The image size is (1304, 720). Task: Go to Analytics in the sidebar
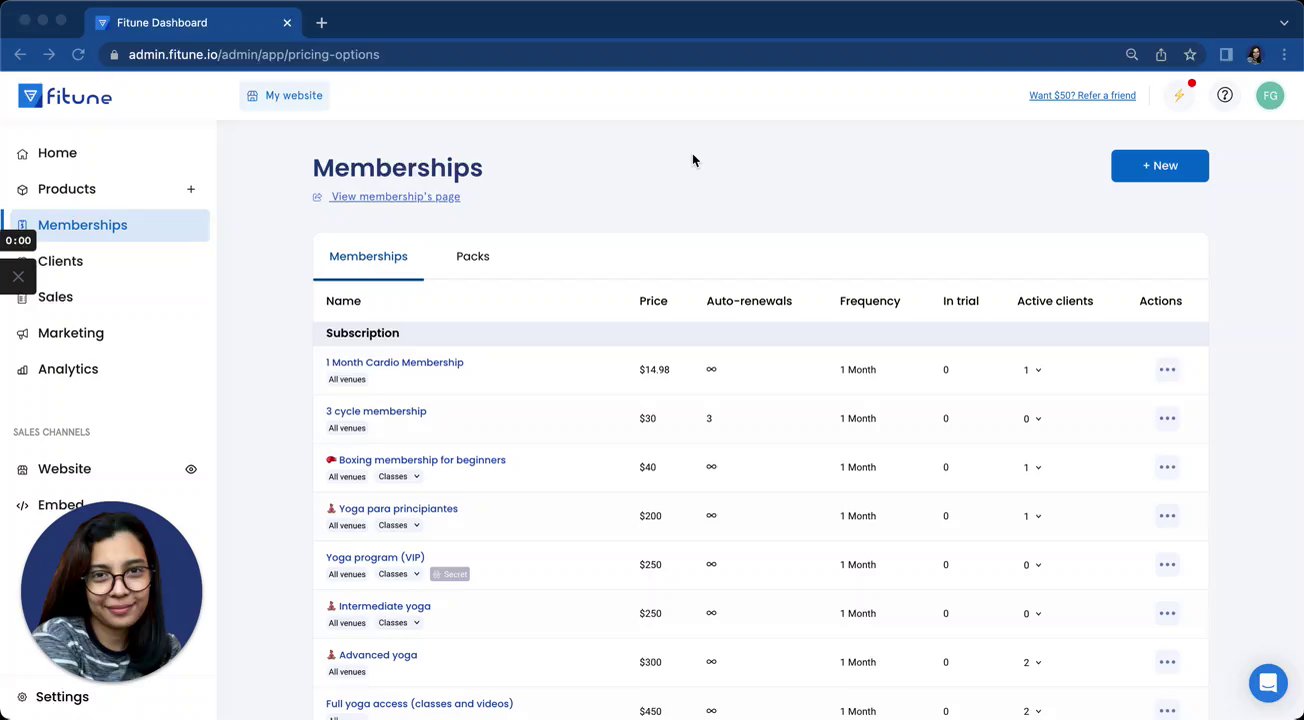68,369
